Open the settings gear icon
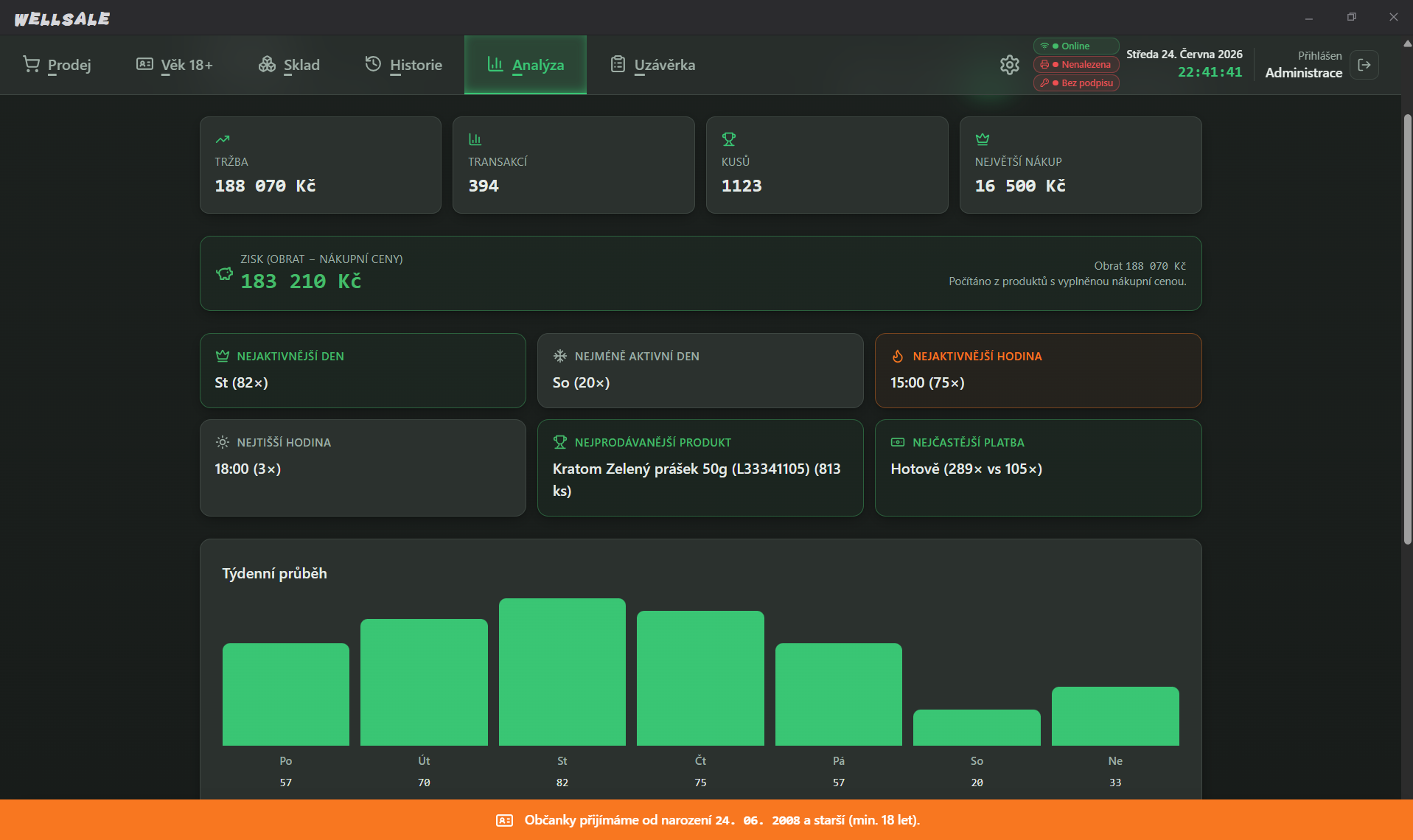Viewport: 1413px width, 840px height. coord(1009,65)
